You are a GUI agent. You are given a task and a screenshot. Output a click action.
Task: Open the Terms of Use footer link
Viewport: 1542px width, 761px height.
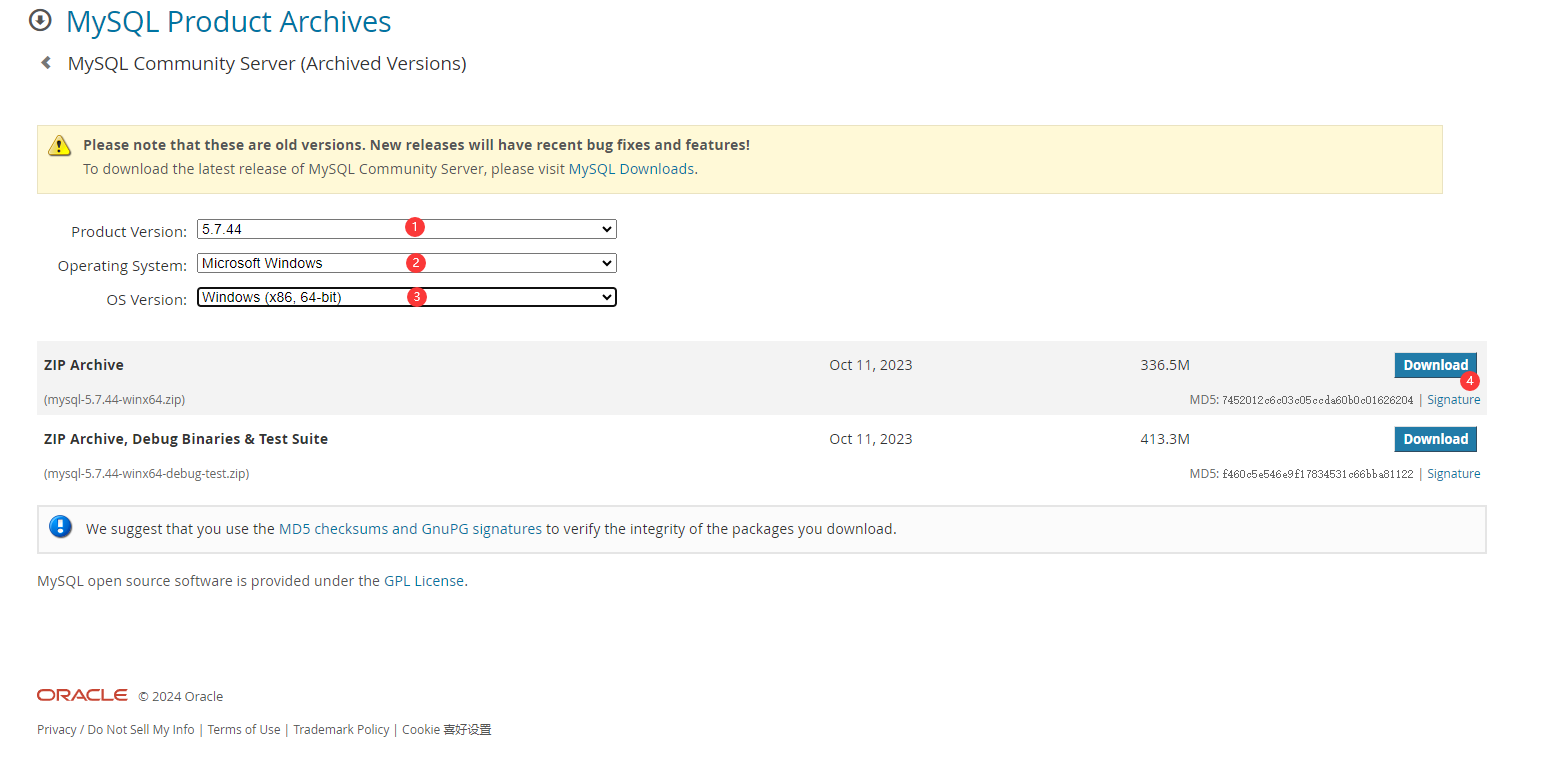(244, 730)
